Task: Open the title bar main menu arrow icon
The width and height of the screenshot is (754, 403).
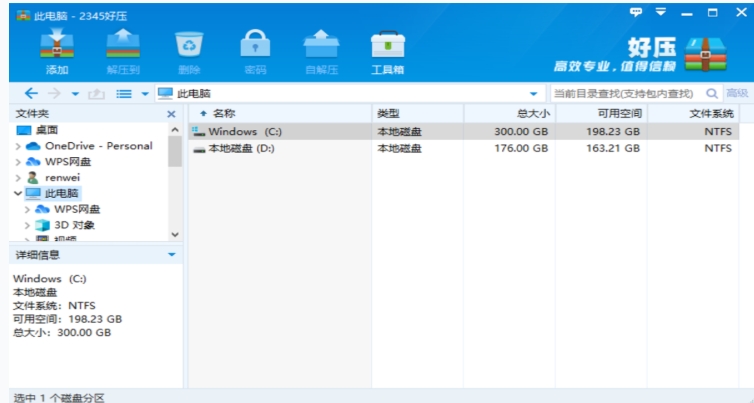Action: click(661, 12)
